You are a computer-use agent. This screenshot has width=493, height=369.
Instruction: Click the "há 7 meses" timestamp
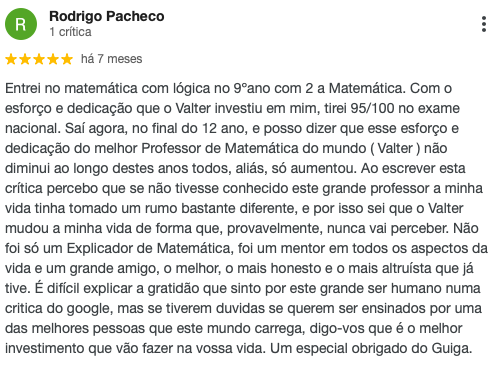click(x=112, y=59)
